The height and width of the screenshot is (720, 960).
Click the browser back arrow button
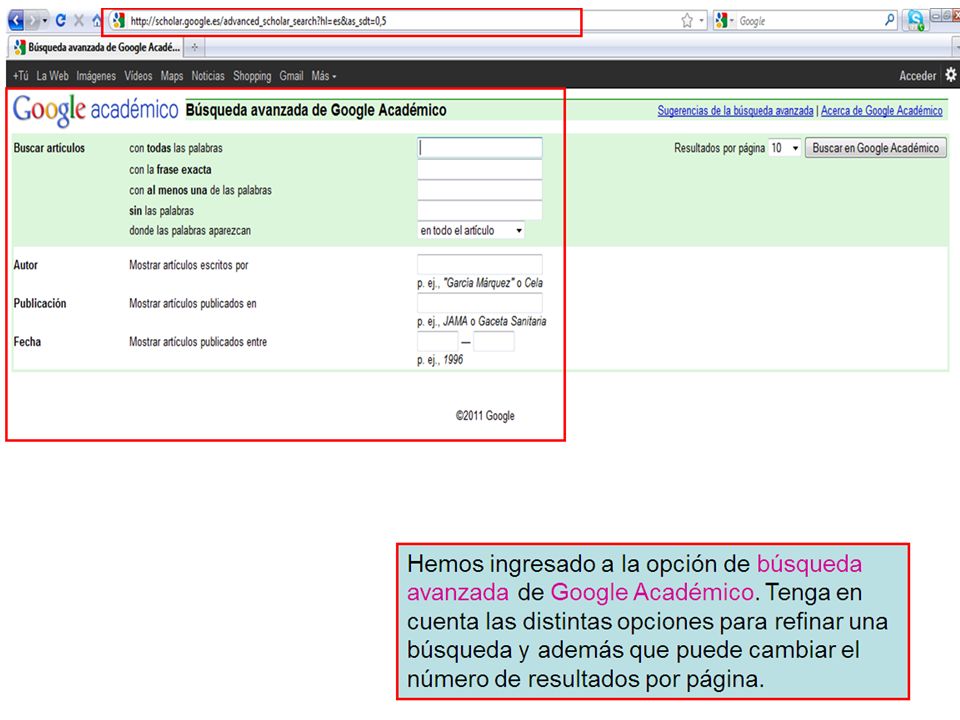coord(16,21)
